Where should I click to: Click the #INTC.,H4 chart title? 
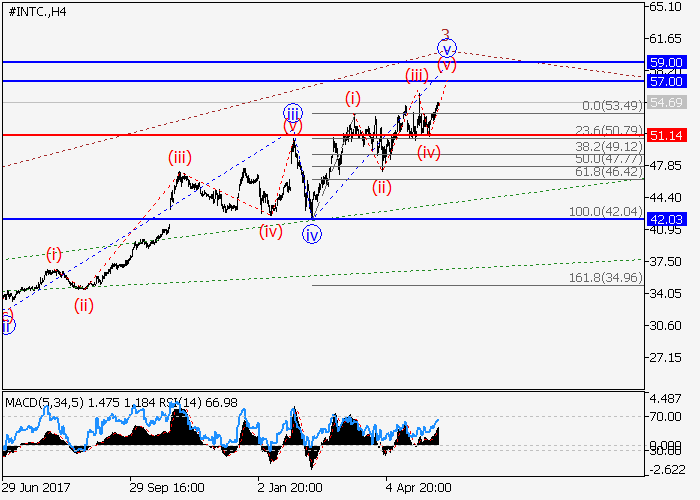click(35, 11)
